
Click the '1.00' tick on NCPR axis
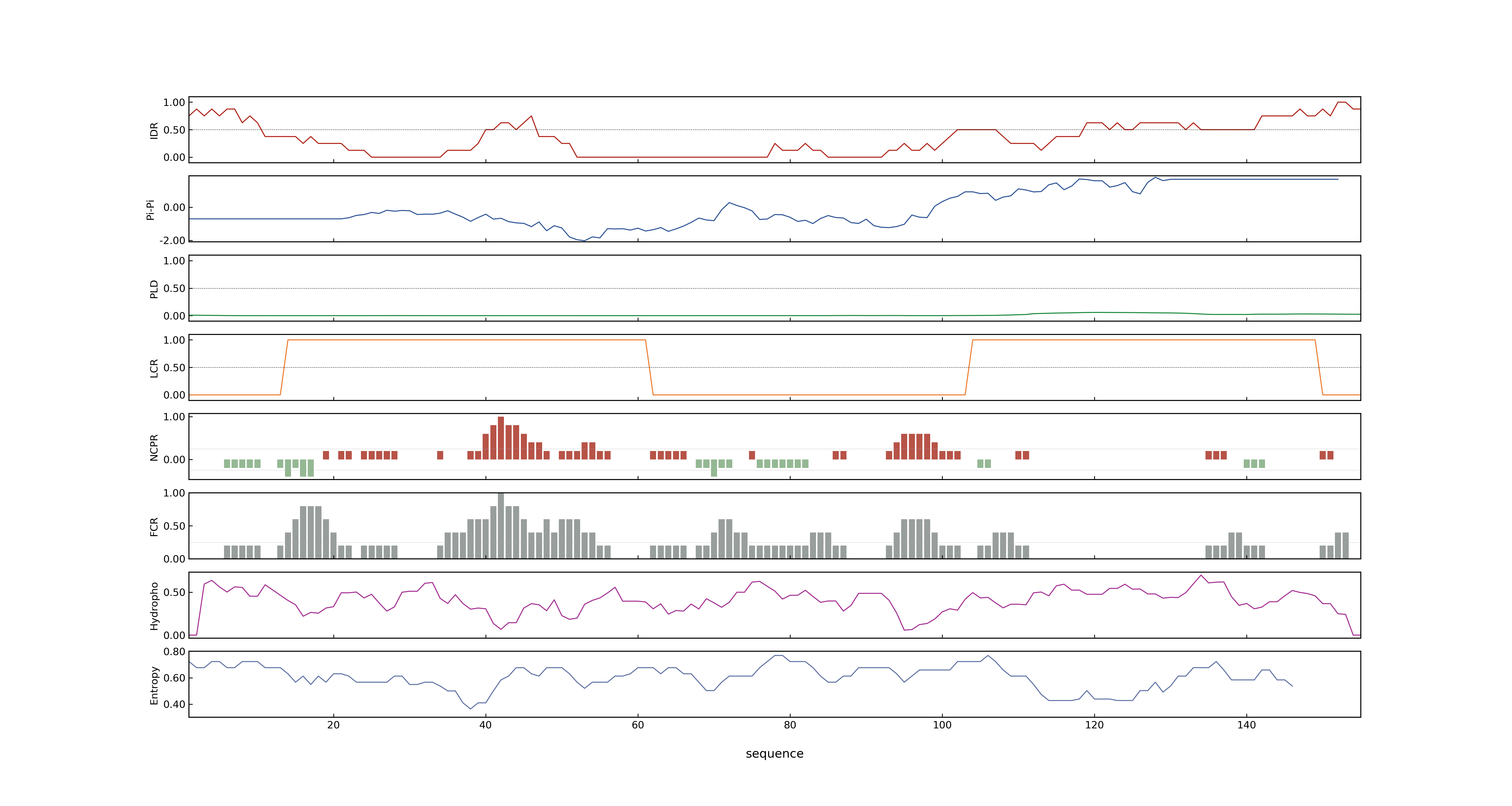coord(174,417)
